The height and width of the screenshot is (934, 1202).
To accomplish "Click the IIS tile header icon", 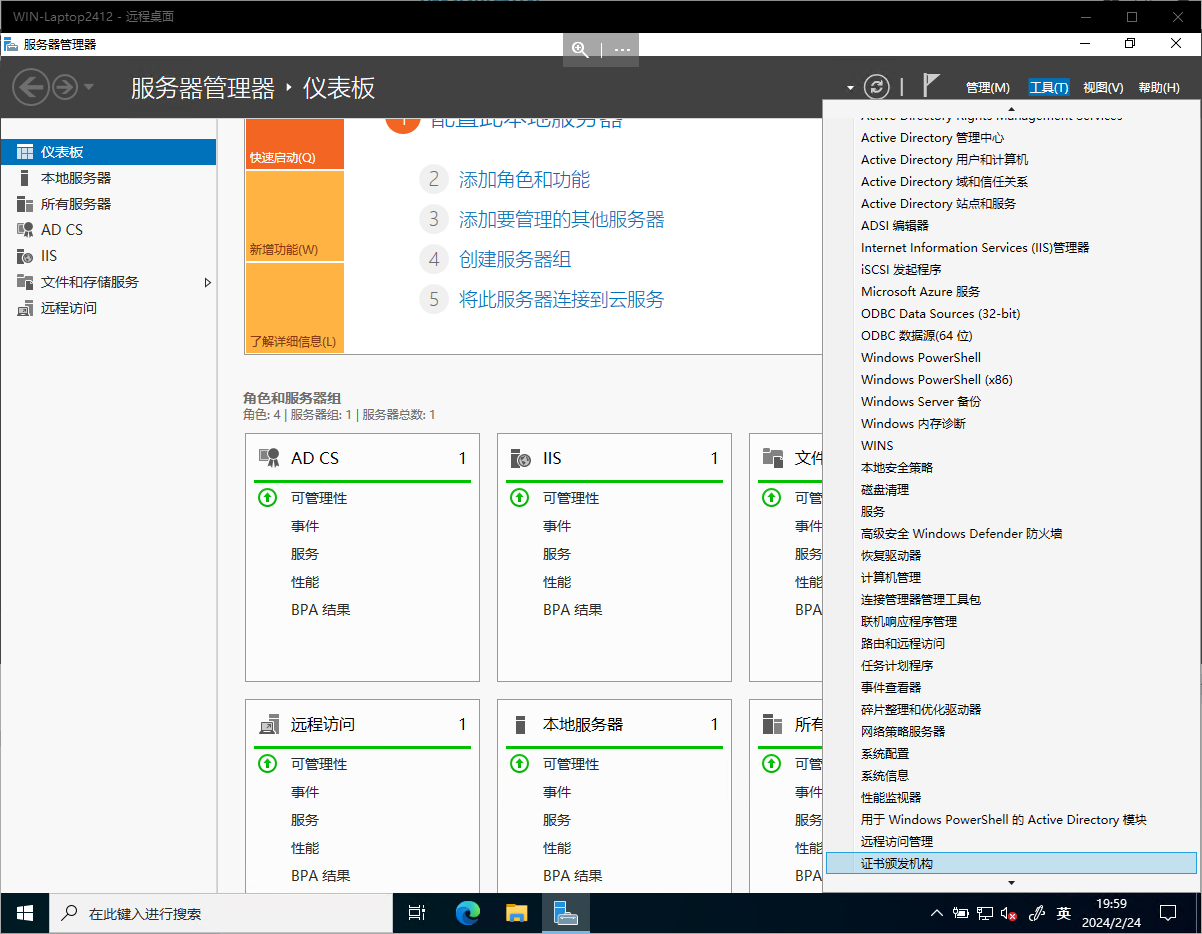I will tap(521, 458).
